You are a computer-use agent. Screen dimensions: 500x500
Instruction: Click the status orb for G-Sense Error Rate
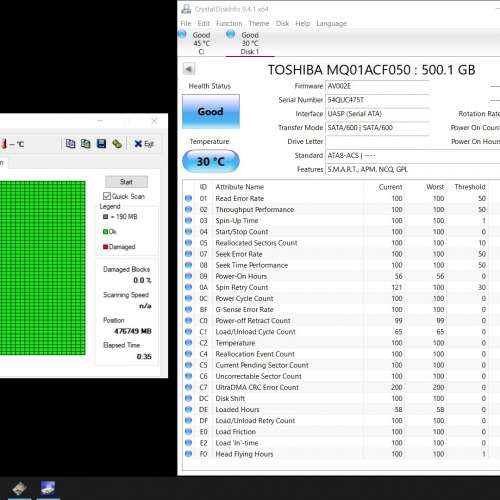click(188, 309)
